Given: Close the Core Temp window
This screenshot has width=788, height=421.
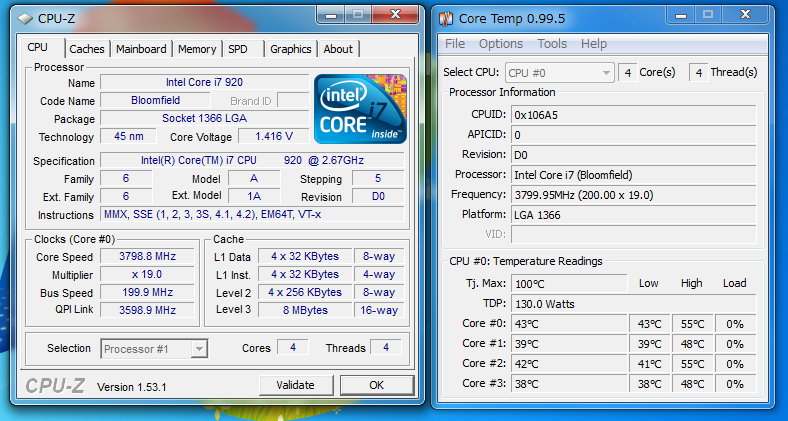Looking at the screenshot, I should coord(745,15).
